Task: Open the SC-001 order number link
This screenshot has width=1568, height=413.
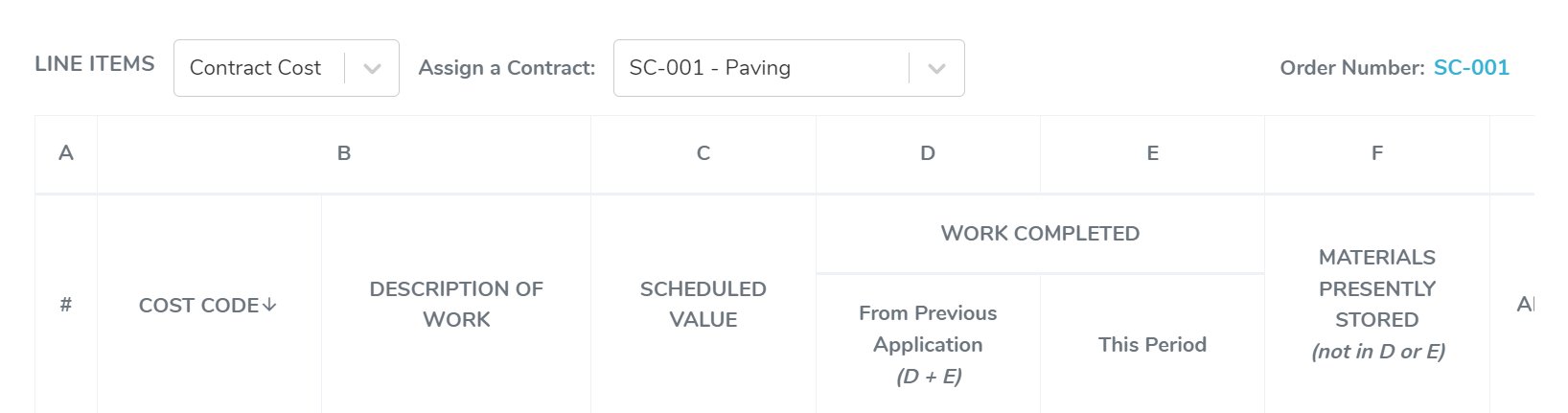Action: click(x=1470, y=68)
